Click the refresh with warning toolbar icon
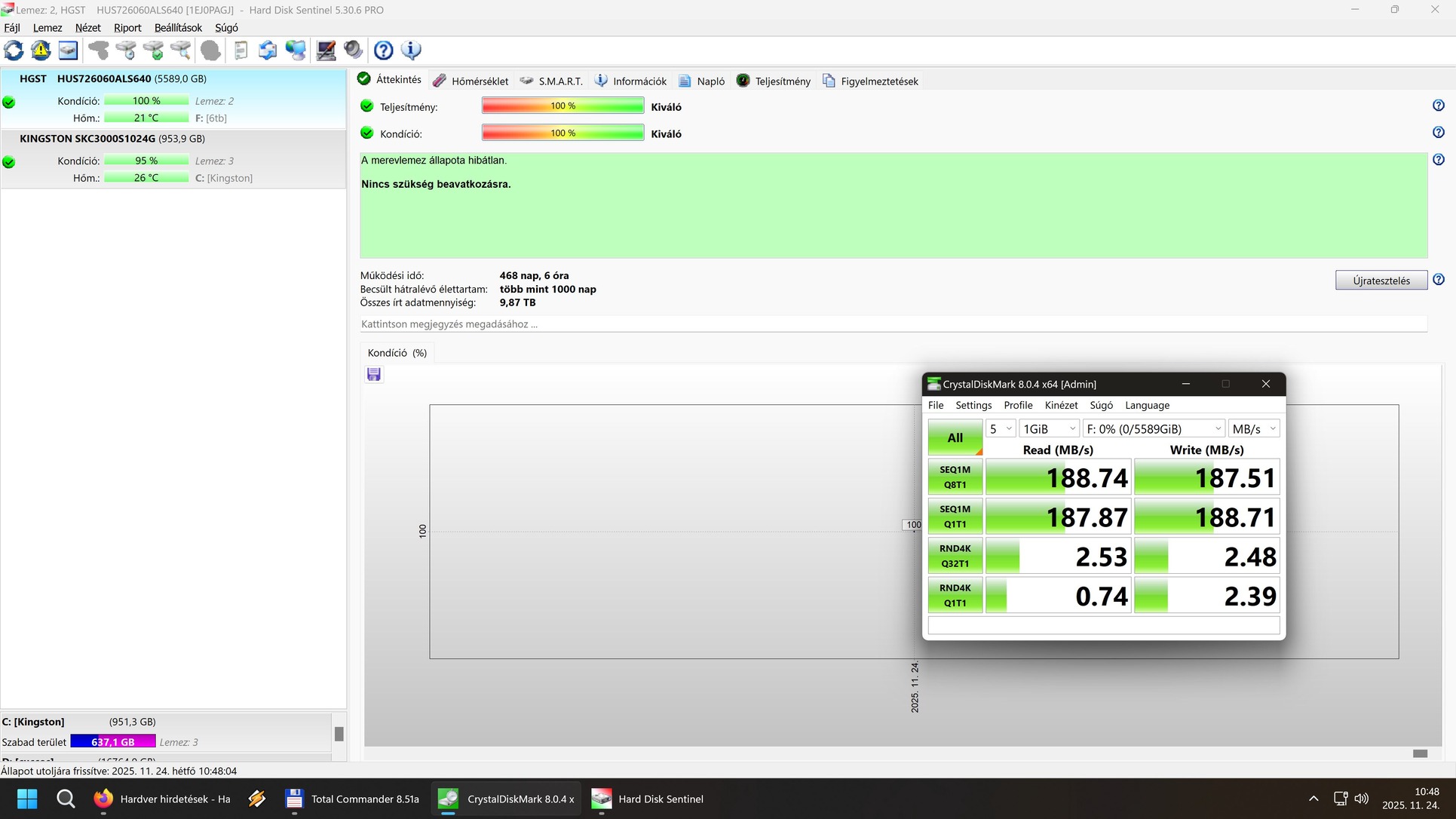This screenshot has height=819, width=1456. click(x=41, y=51)
